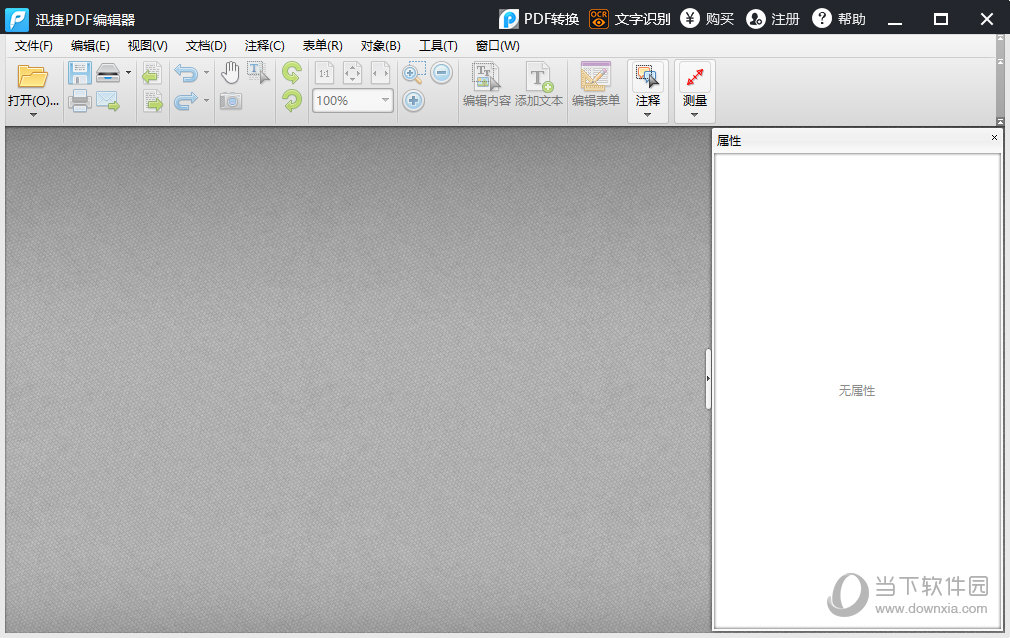
Task: Open the 编辑(E) menu
Action: 90,46
